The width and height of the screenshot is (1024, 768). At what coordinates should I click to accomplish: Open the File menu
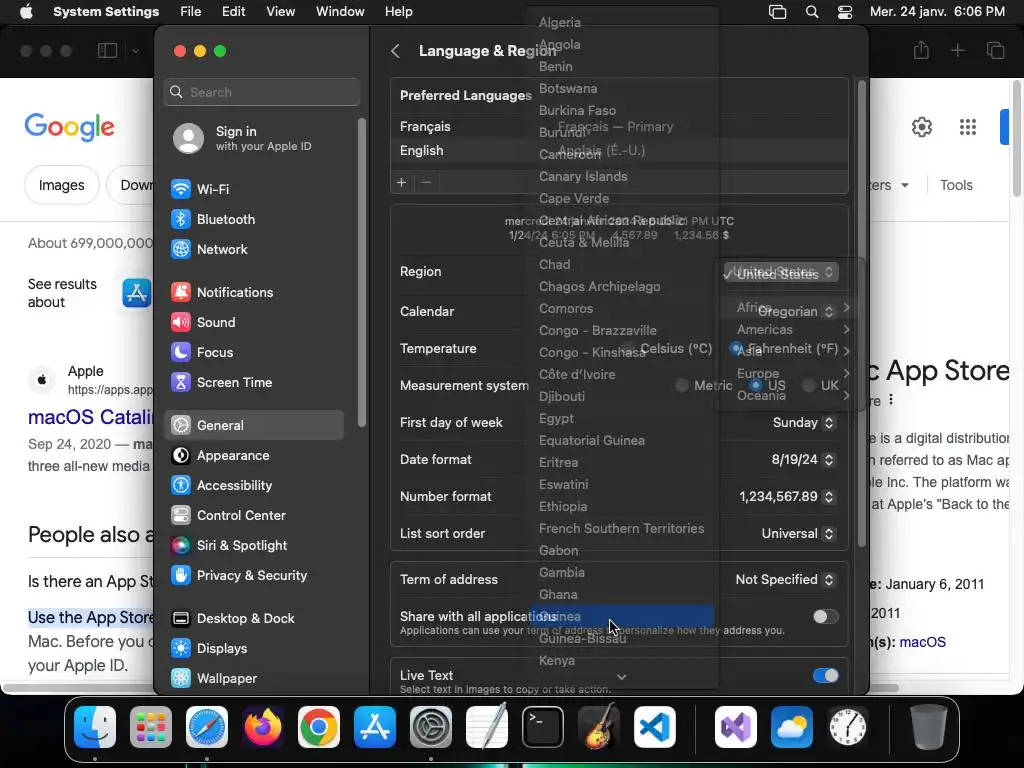191,12
